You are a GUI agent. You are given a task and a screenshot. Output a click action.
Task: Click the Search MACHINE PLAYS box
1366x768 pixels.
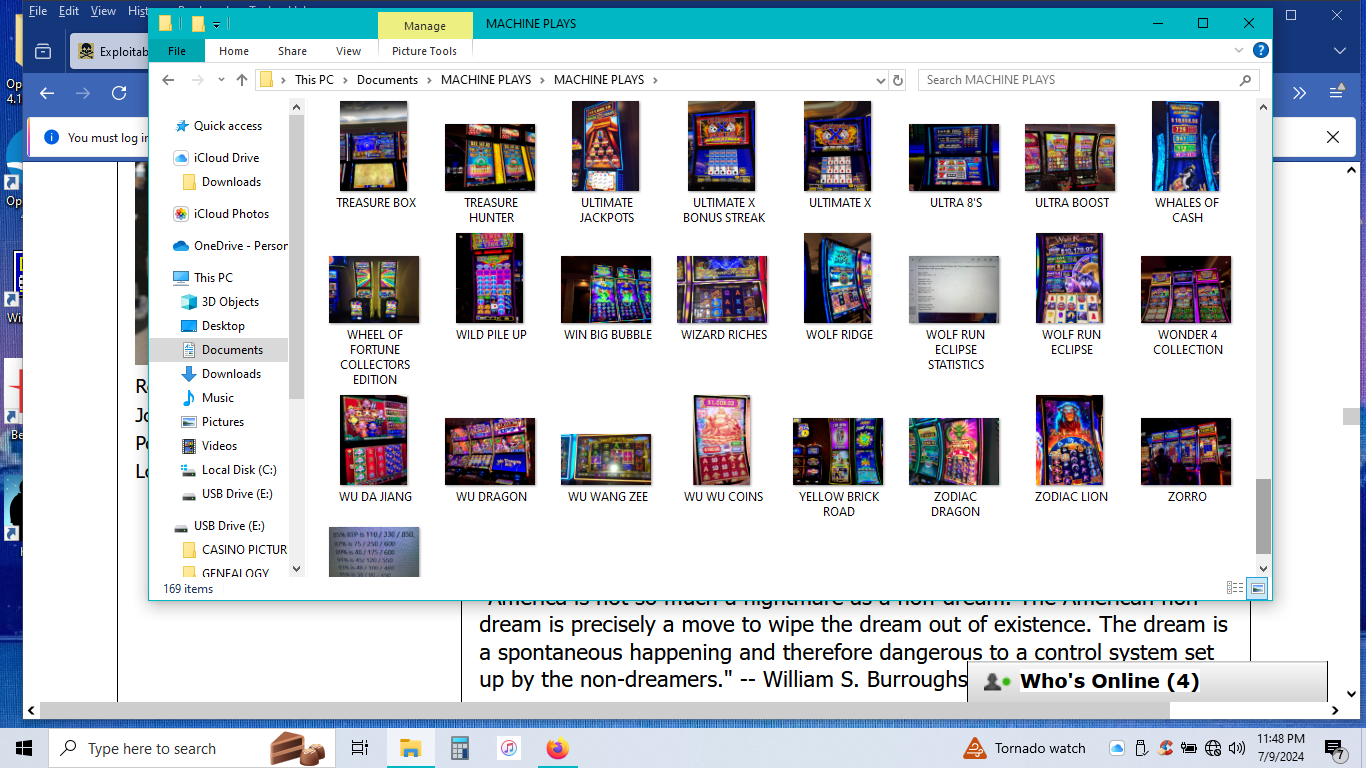1080,80
